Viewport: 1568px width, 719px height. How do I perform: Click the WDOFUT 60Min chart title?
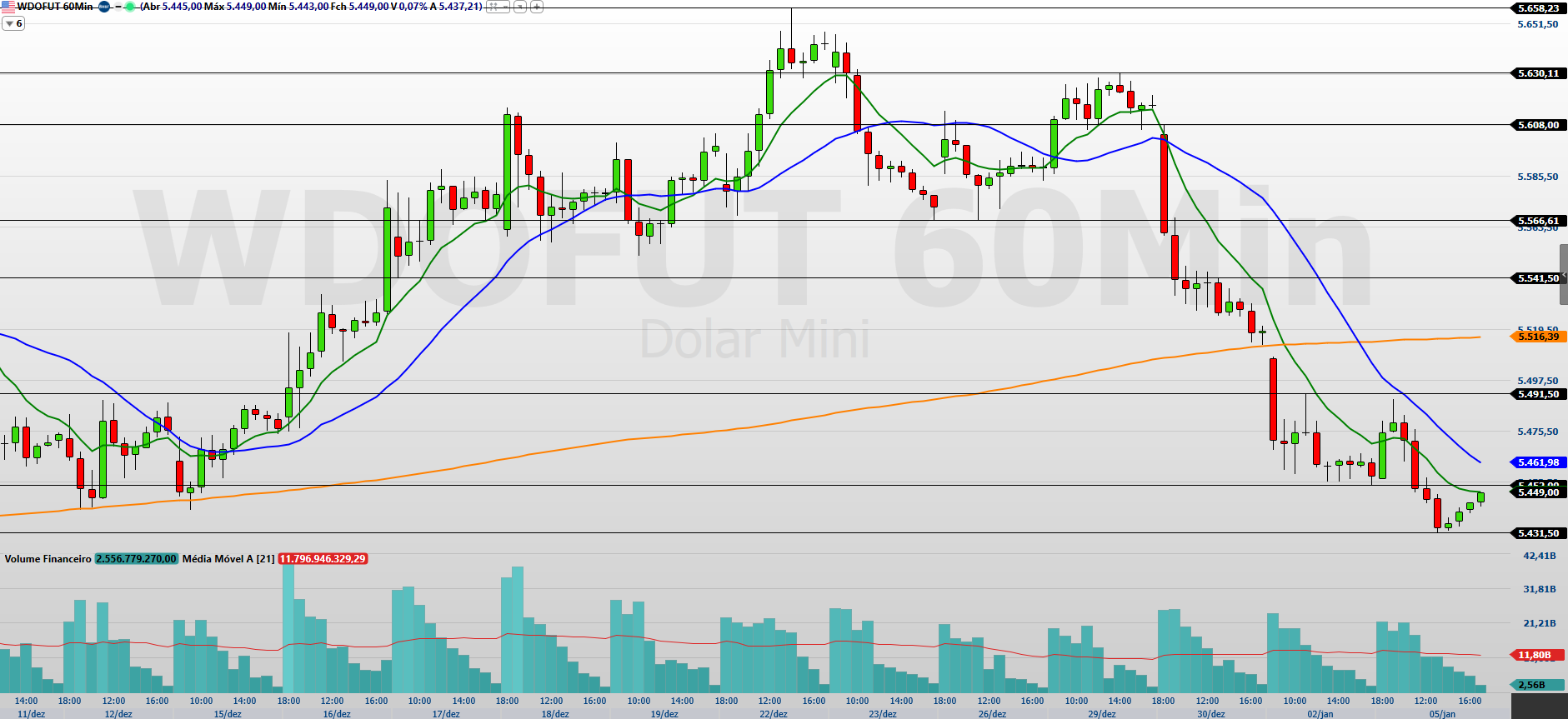(x=55, y=7)
